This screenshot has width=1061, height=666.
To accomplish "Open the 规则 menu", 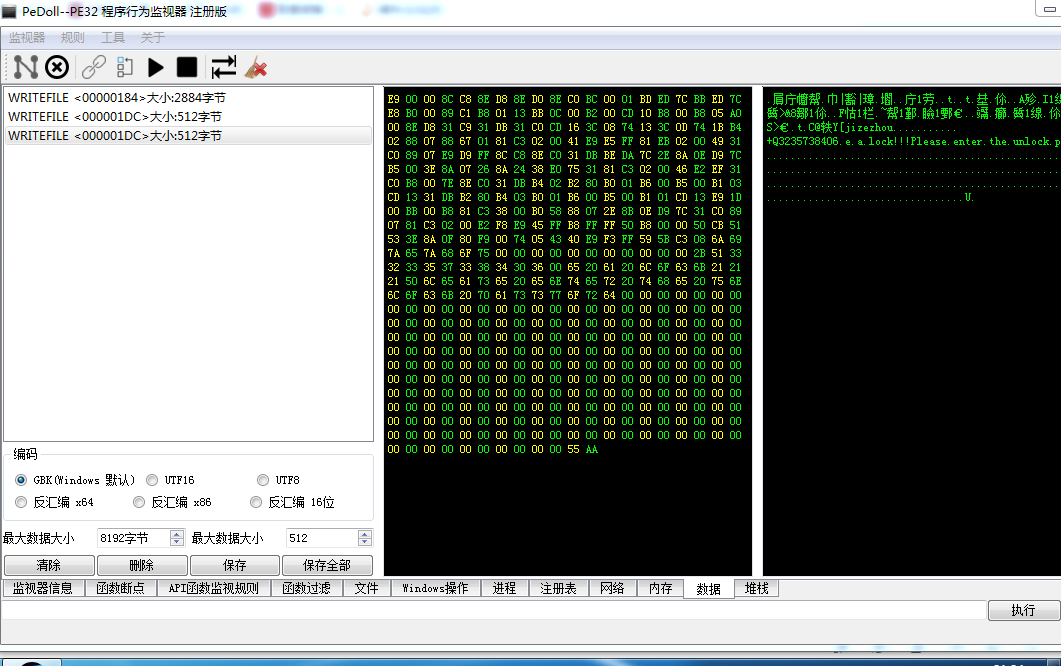I will pyautogui.click(x=72, y=38).
